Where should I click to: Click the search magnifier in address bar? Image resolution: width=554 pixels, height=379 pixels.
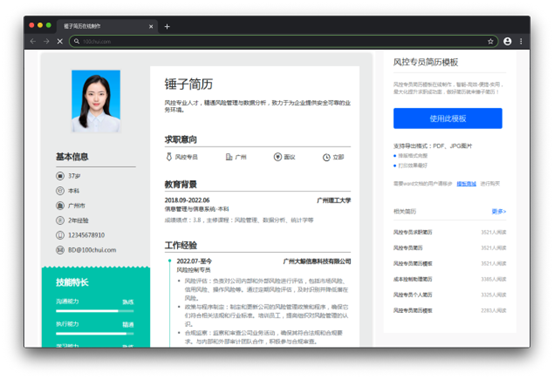[77, 41]
